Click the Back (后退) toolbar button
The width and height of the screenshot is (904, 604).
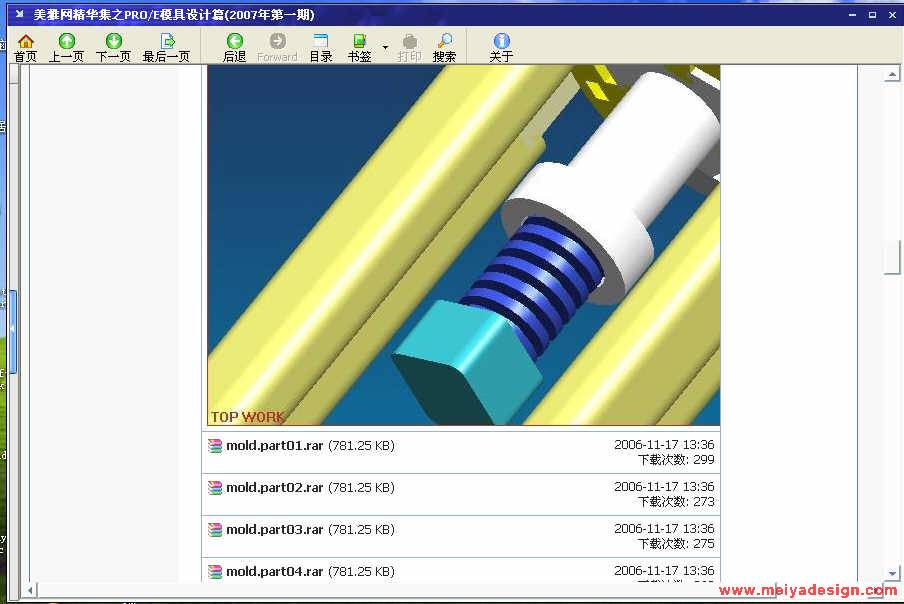pos(234,47)
